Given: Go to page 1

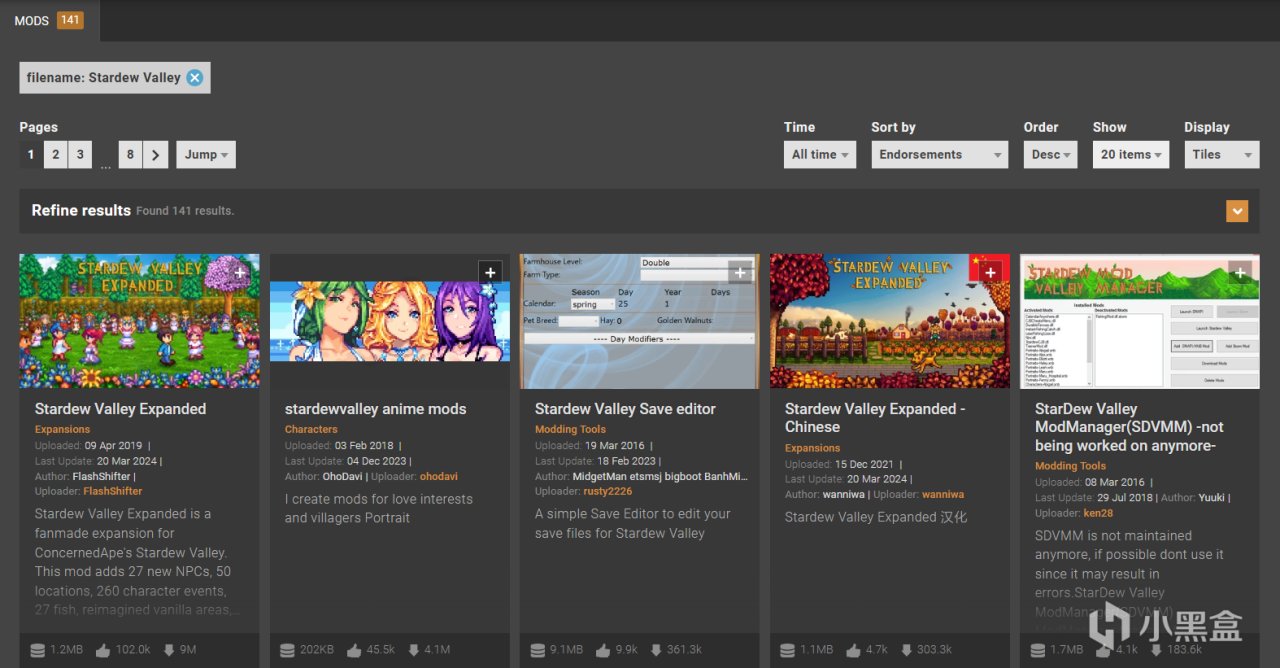Looking at the screenshot, I should click(x=31, y=154).
